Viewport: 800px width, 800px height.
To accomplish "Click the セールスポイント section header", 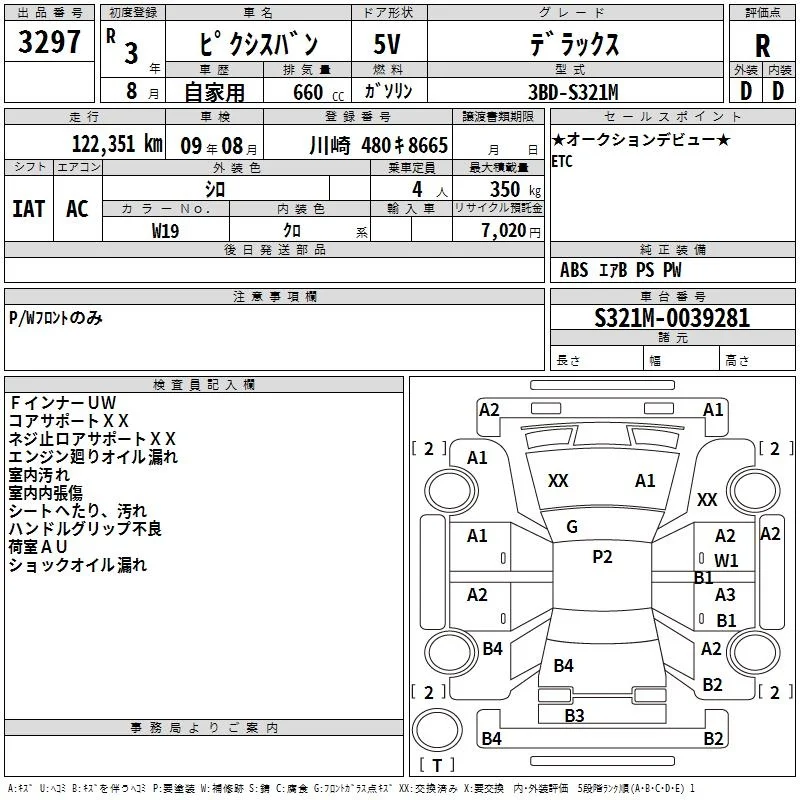I will tap(672, 116).
